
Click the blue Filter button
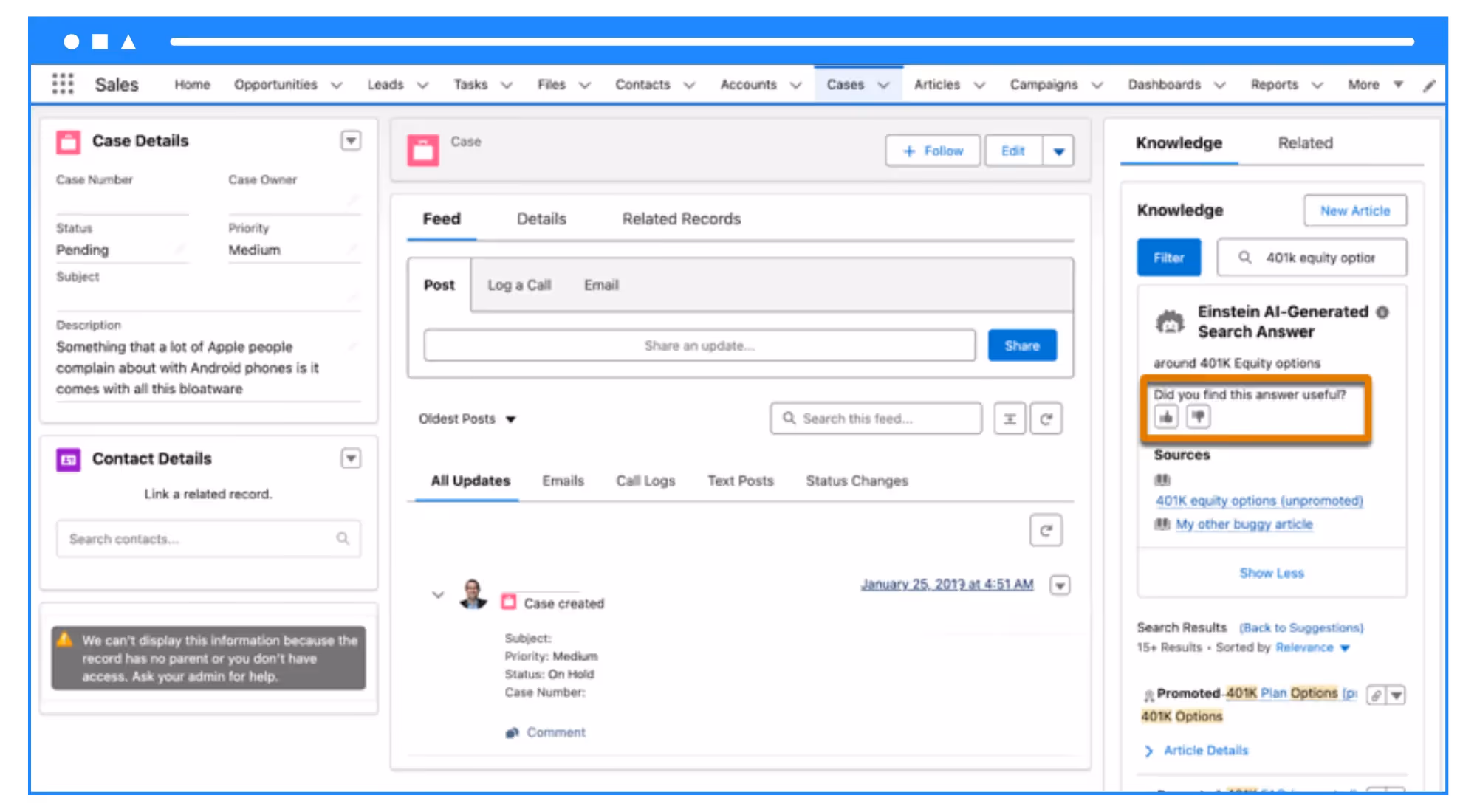[x=1169, y=258]
